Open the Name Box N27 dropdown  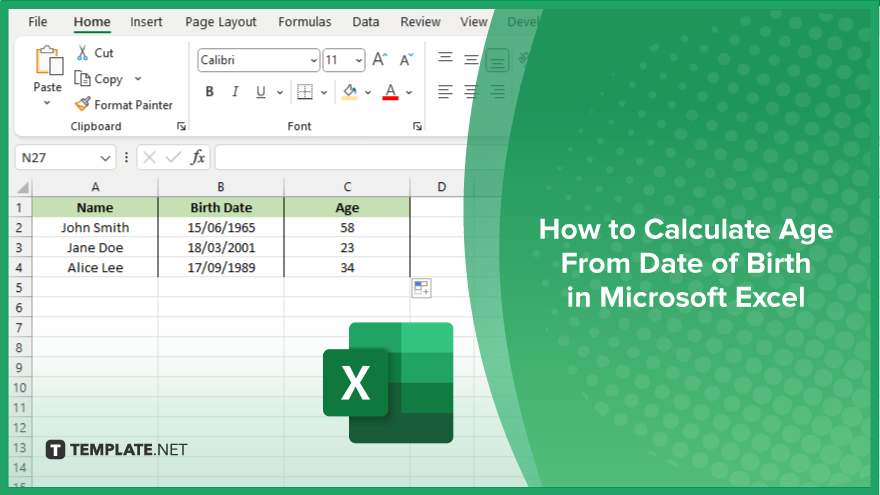pyautogui.click(x=105, y=158)
